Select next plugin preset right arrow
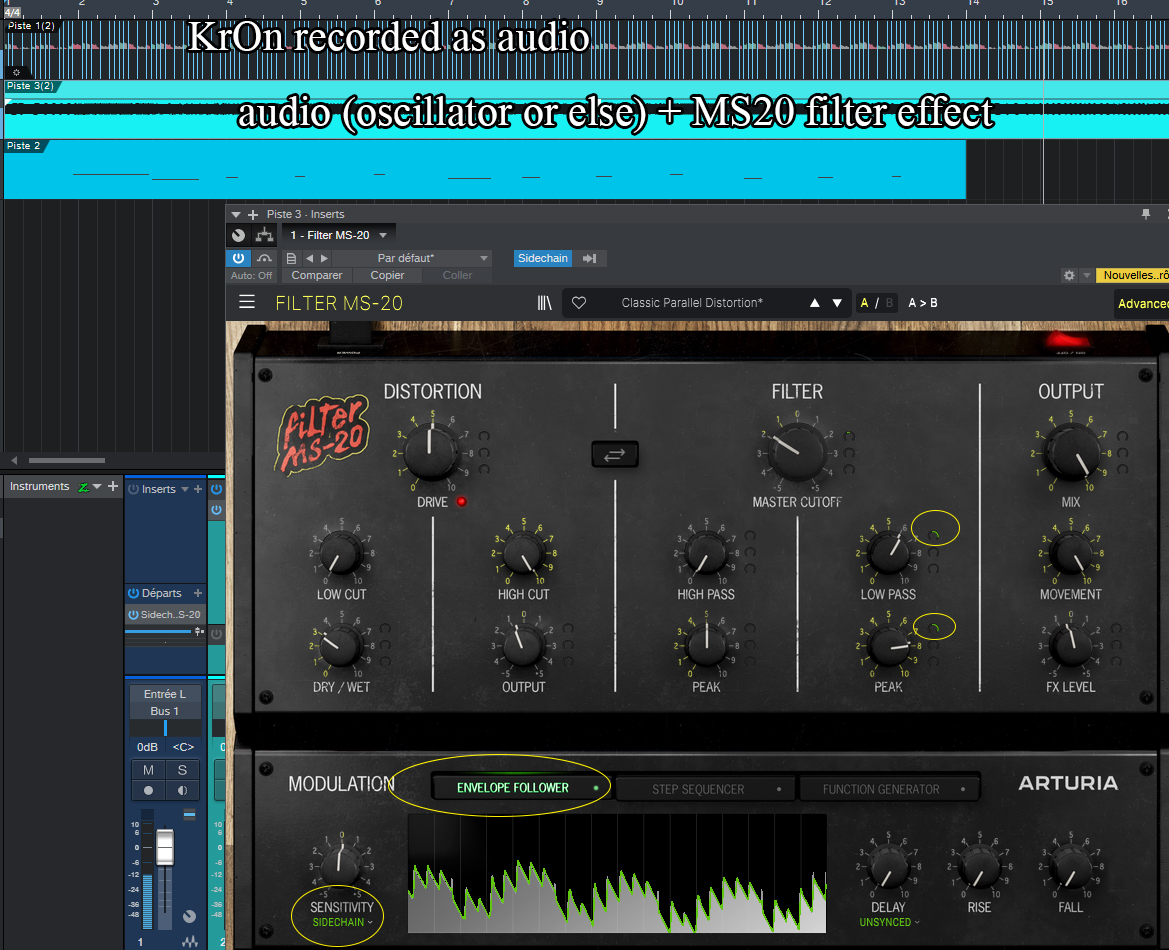 [x=324, y=258]
